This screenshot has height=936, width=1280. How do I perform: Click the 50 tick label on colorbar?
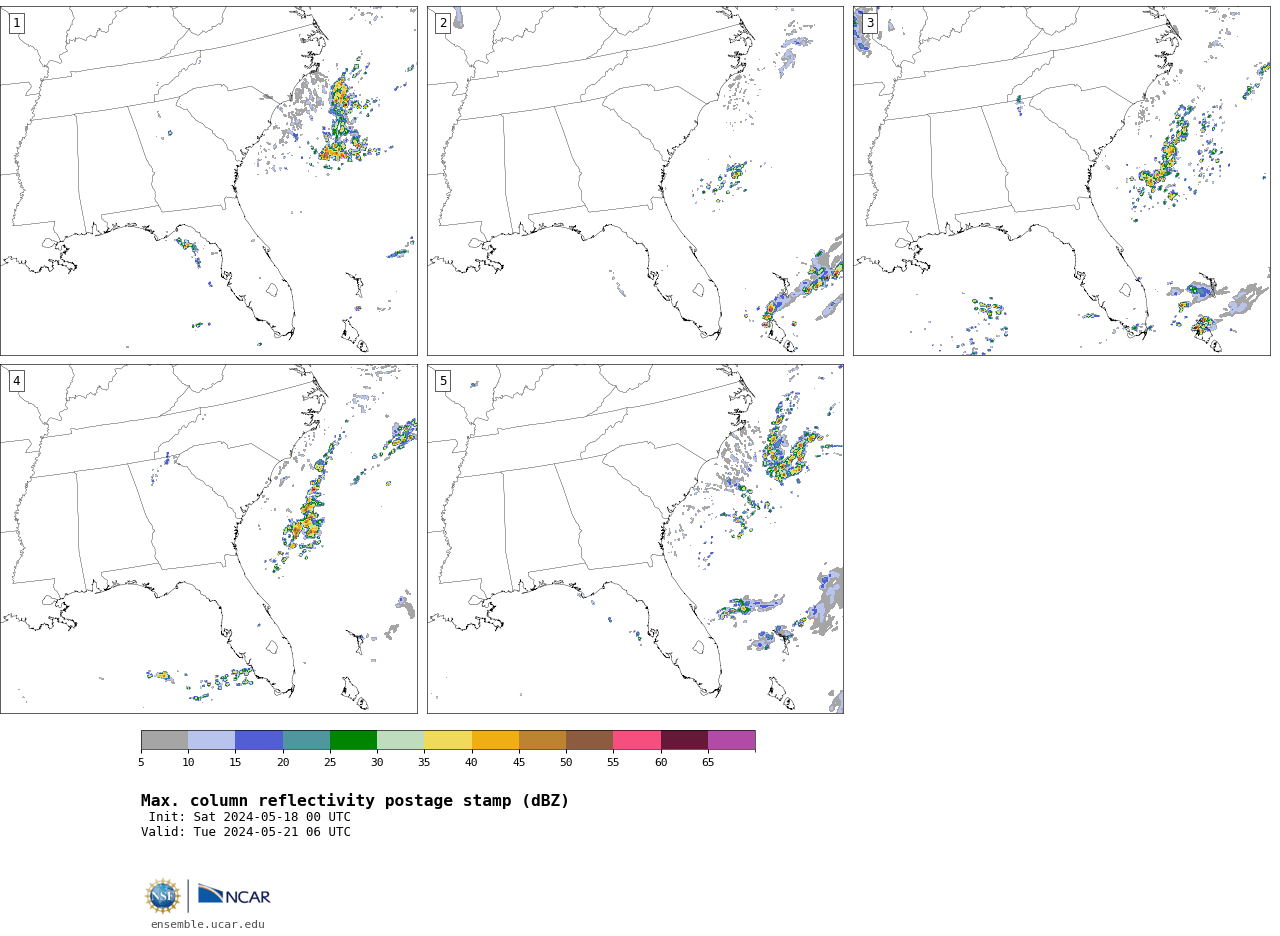click(x=566, y=763)
